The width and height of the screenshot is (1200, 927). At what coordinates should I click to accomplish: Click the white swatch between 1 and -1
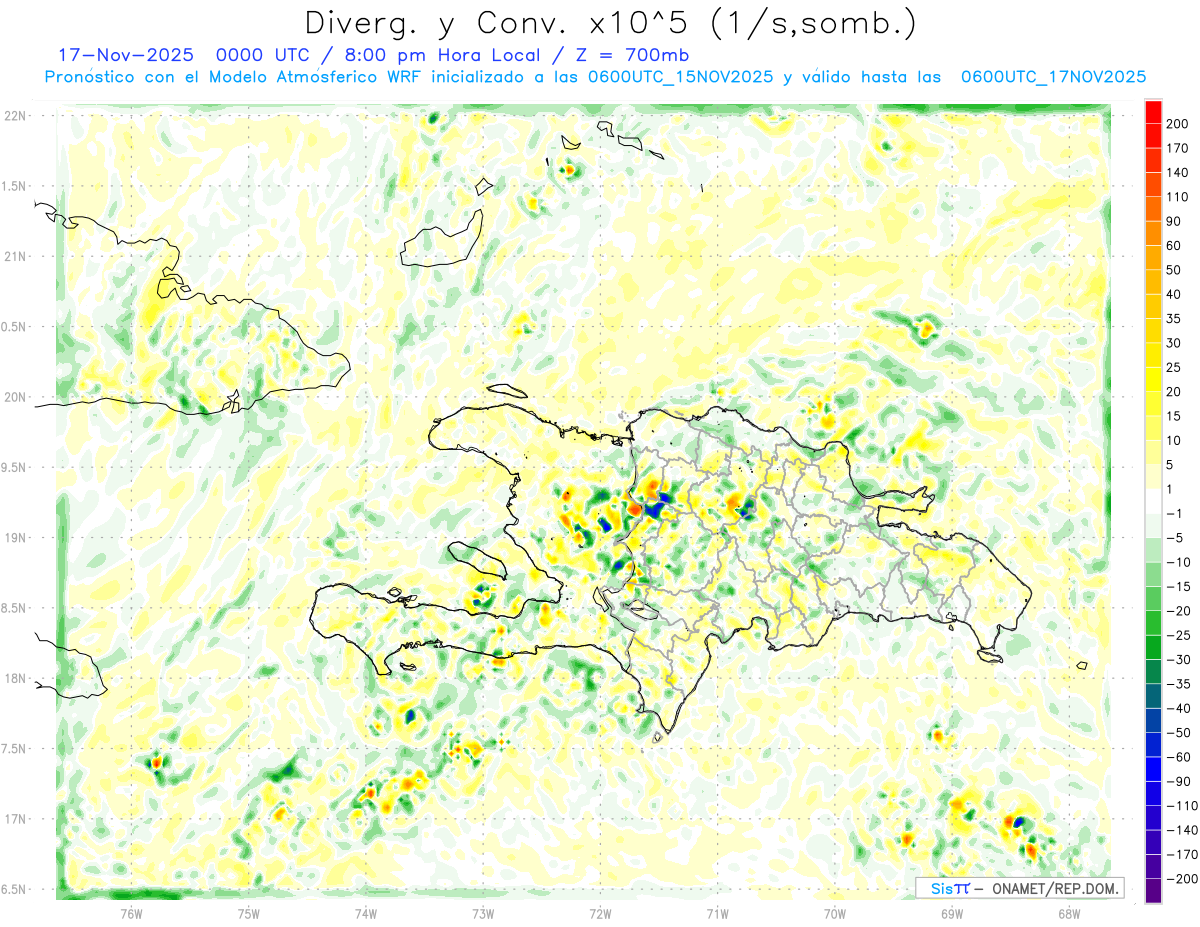1153,501
